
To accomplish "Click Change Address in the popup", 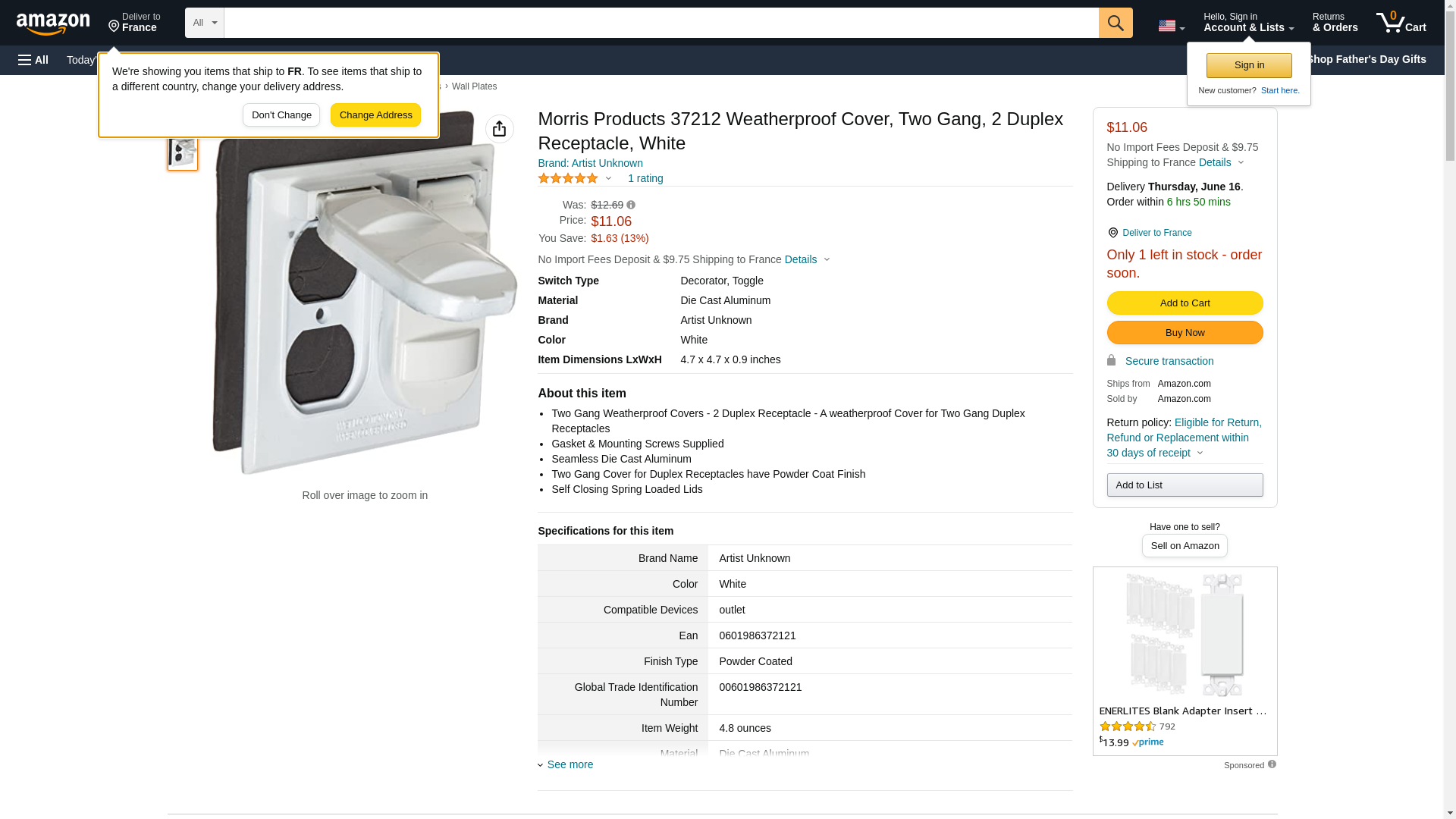I will coord(375,115).
